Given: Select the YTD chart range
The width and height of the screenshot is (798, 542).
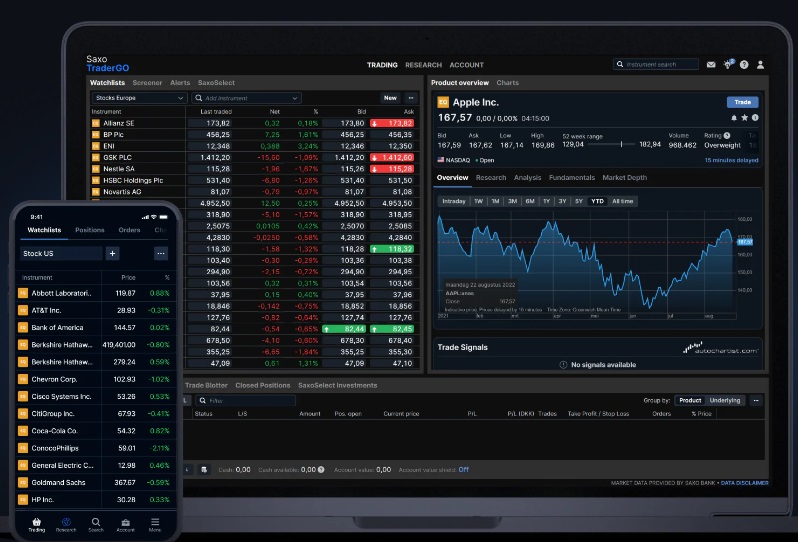Looking at the screenshot, I should (x=597, y=201).
